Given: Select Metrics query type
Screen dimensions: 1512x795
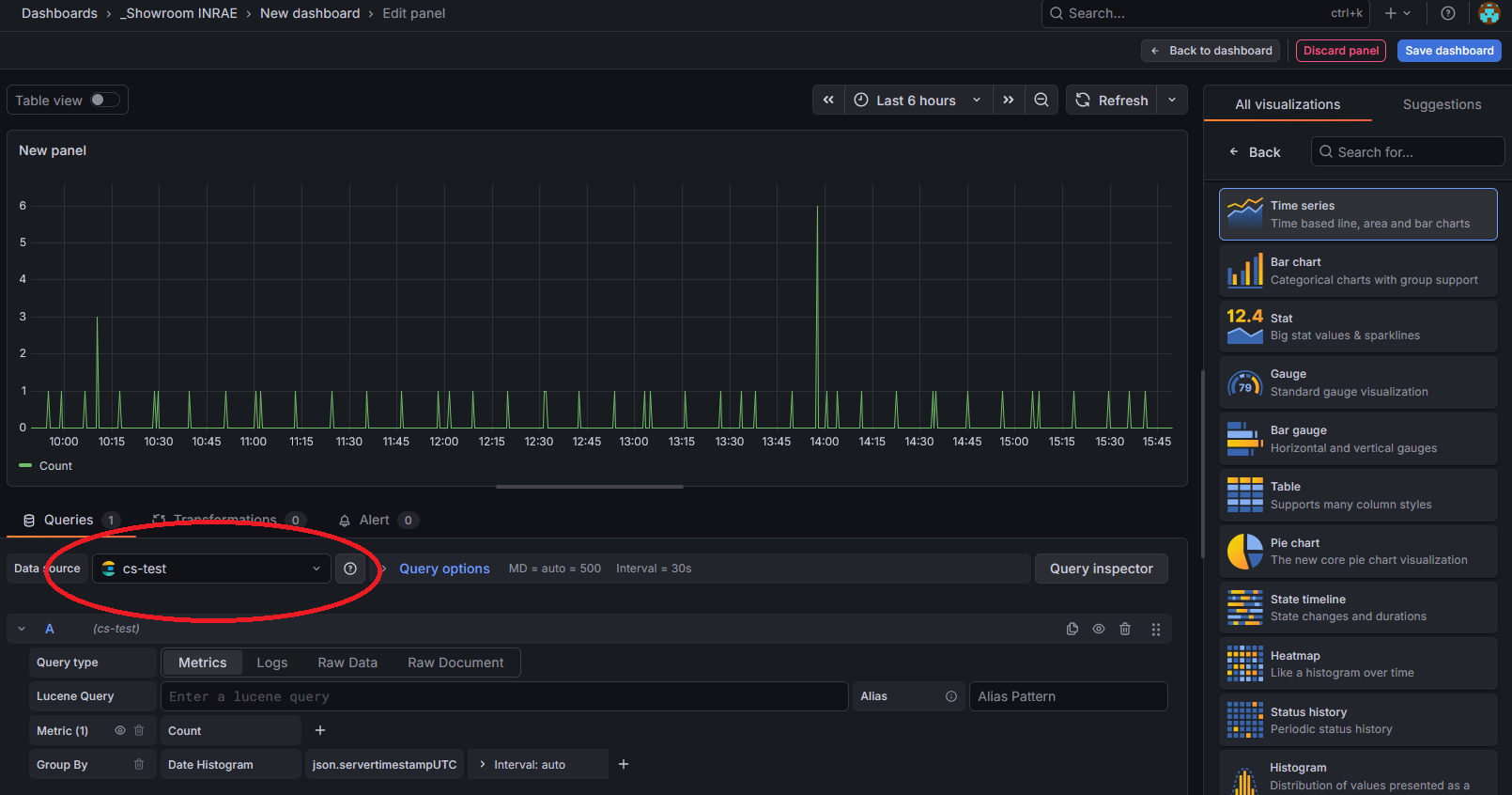Looking at the screenshot, I should click(x=202, y=662).
